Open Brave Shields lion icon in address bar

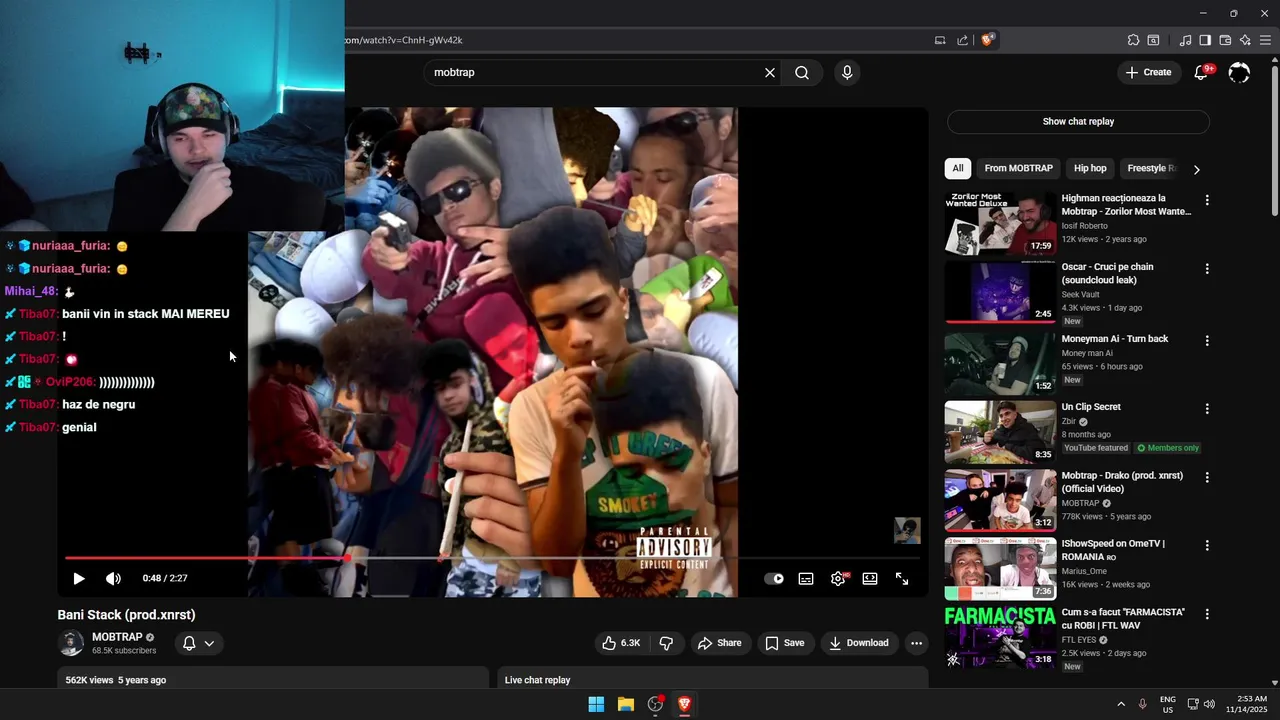pyautogui.click(x=987, y=40)
